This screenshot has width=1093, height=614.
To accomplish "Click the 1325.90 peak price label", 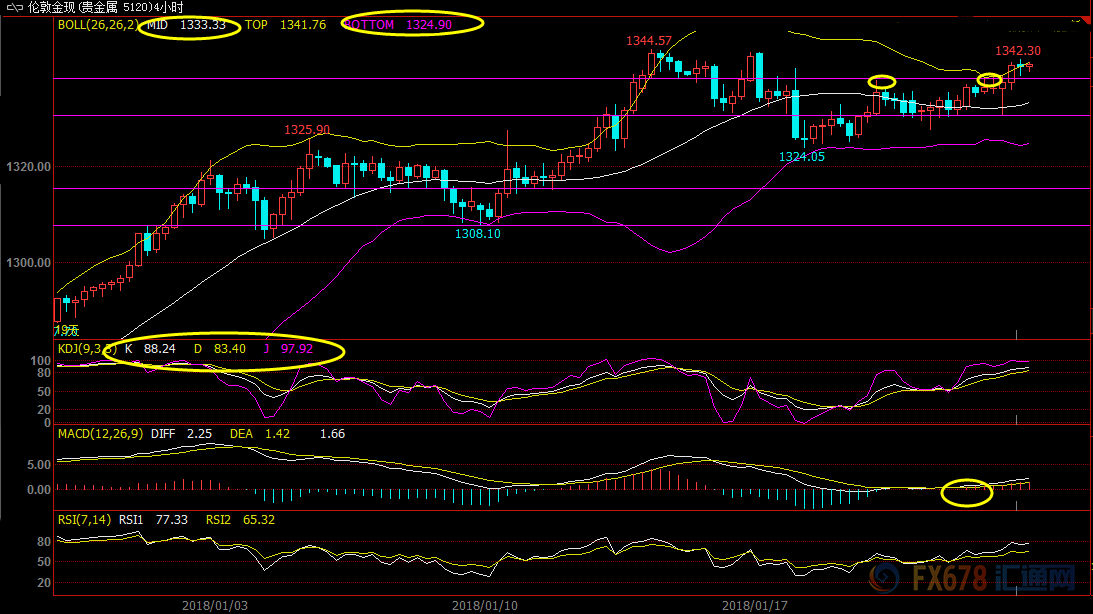I will click(x=307, y=130).
